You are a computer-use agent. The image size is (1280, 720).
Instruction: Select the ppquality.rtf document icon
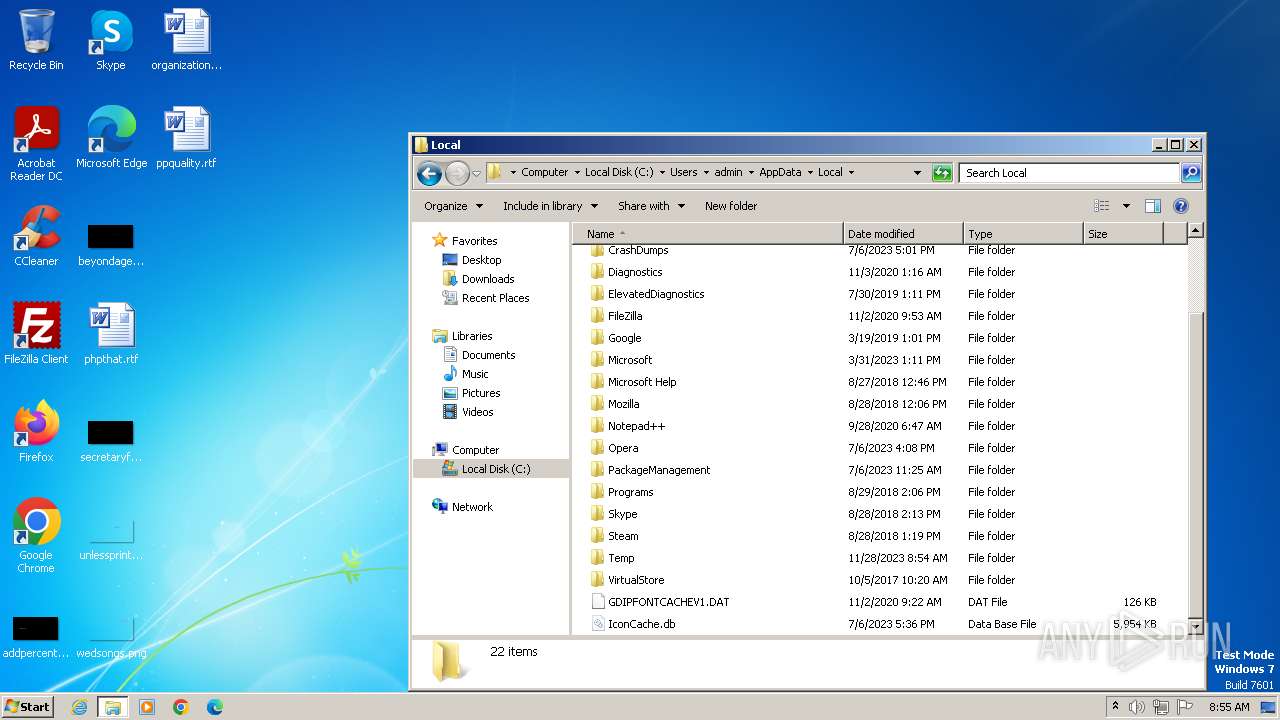click(x=186, y=138)
